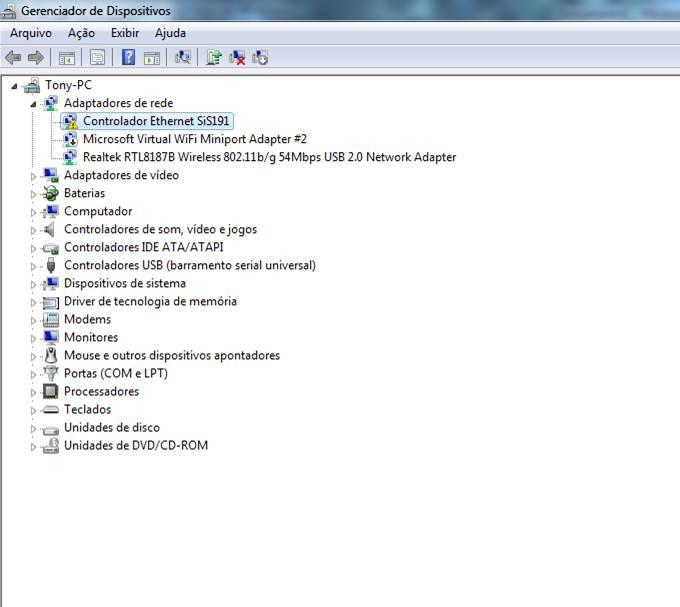Click the blue Help question mark icon
680x607 pixels.
click(128, 57)
